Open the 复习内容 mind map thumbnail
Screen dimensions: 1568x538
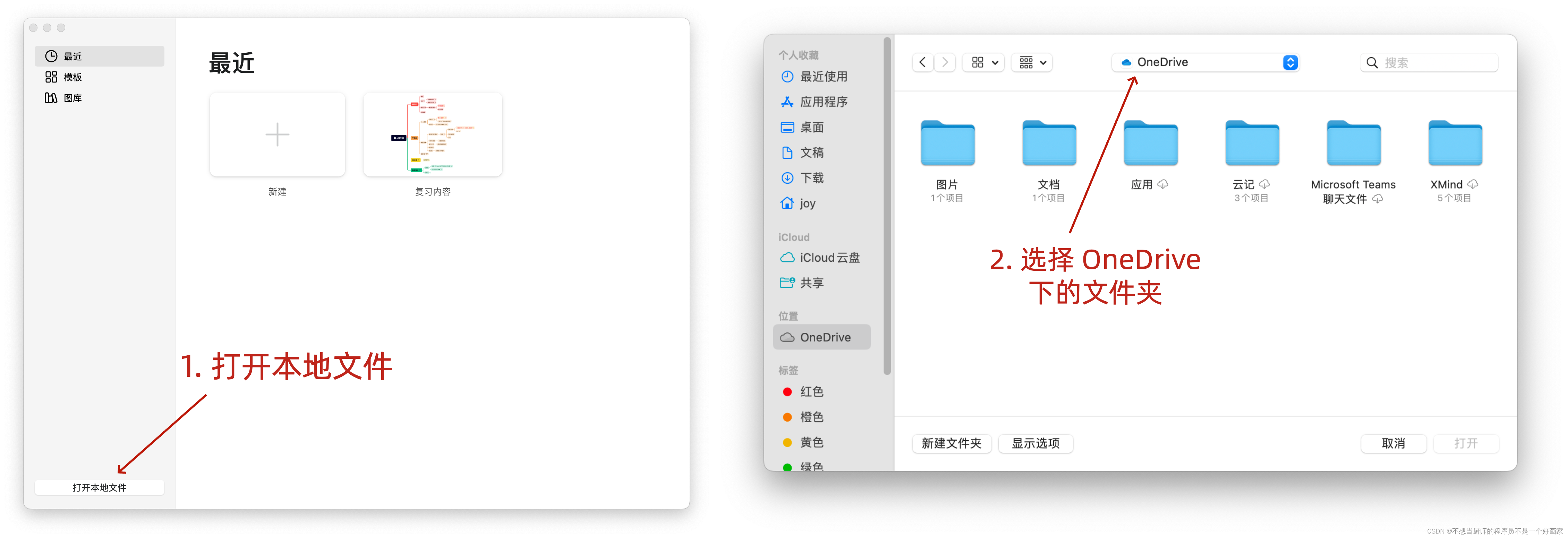click(x=432, y=135)
